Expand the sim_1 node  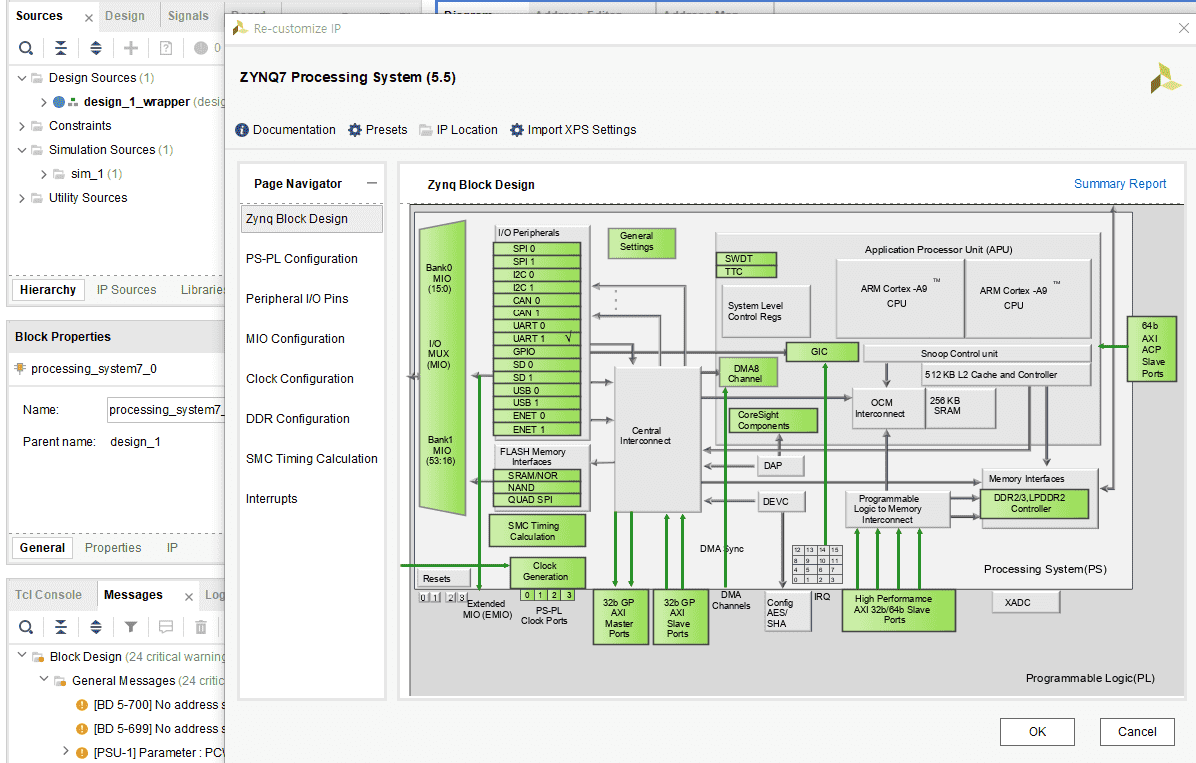click(43, 174)
